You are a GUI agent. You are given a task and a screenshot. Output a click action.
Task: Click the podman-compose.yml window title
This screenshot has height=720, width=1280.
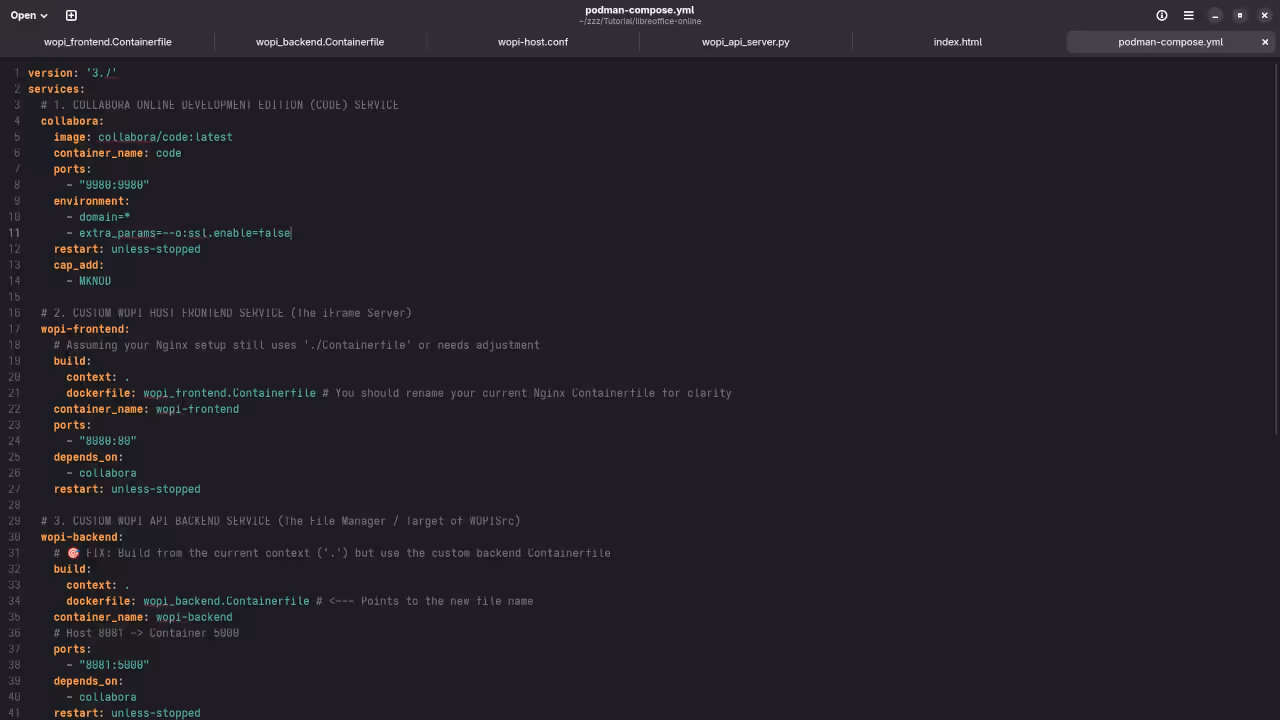pyautogui.click(x=639, y=10)
